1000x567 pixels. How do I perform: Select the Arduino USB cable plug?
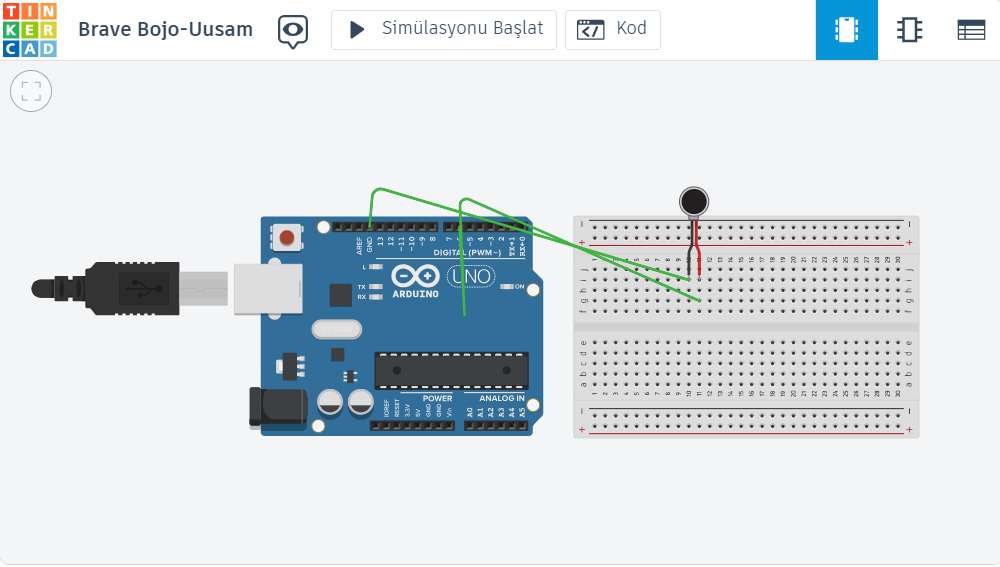click(130, 288)
